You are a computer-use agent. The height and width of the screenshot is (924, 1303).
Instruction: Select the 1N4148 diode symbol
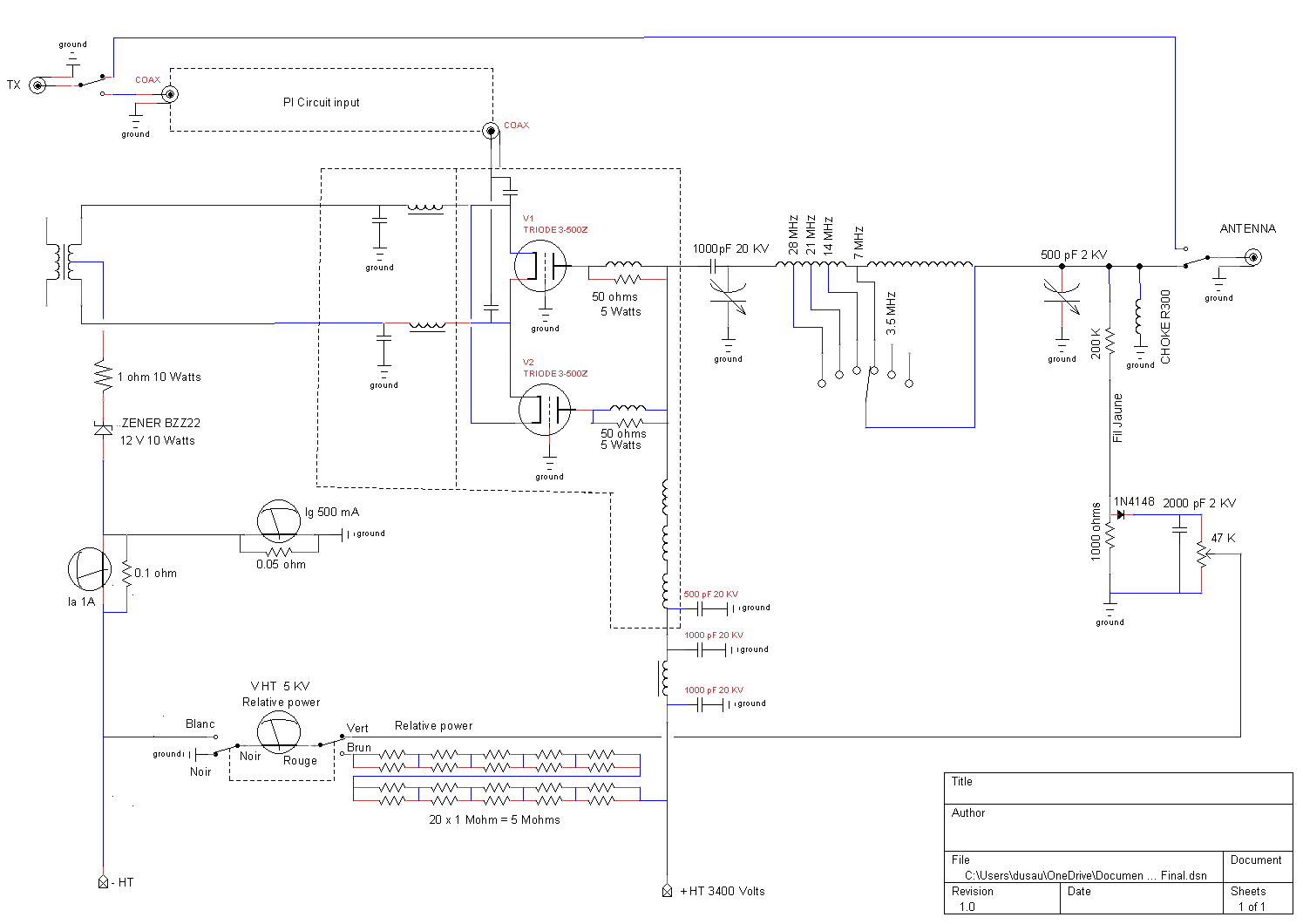pos(1120,514)
